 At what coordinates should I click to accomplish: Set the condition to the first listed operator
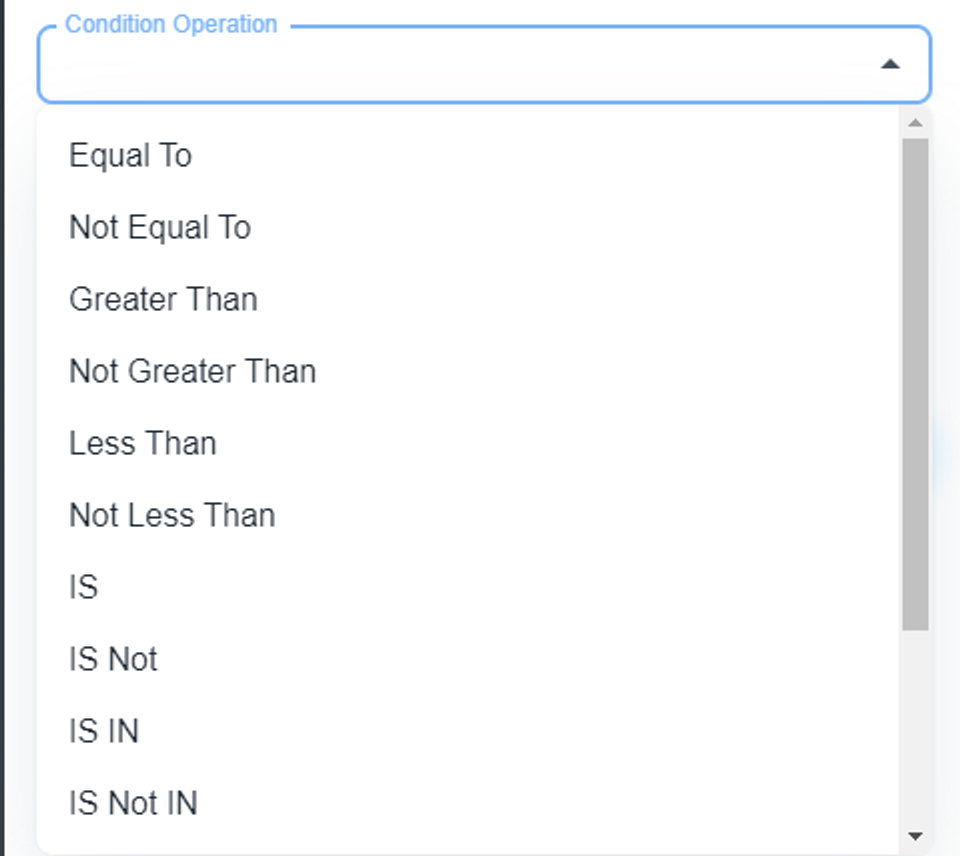pos(130,156)
